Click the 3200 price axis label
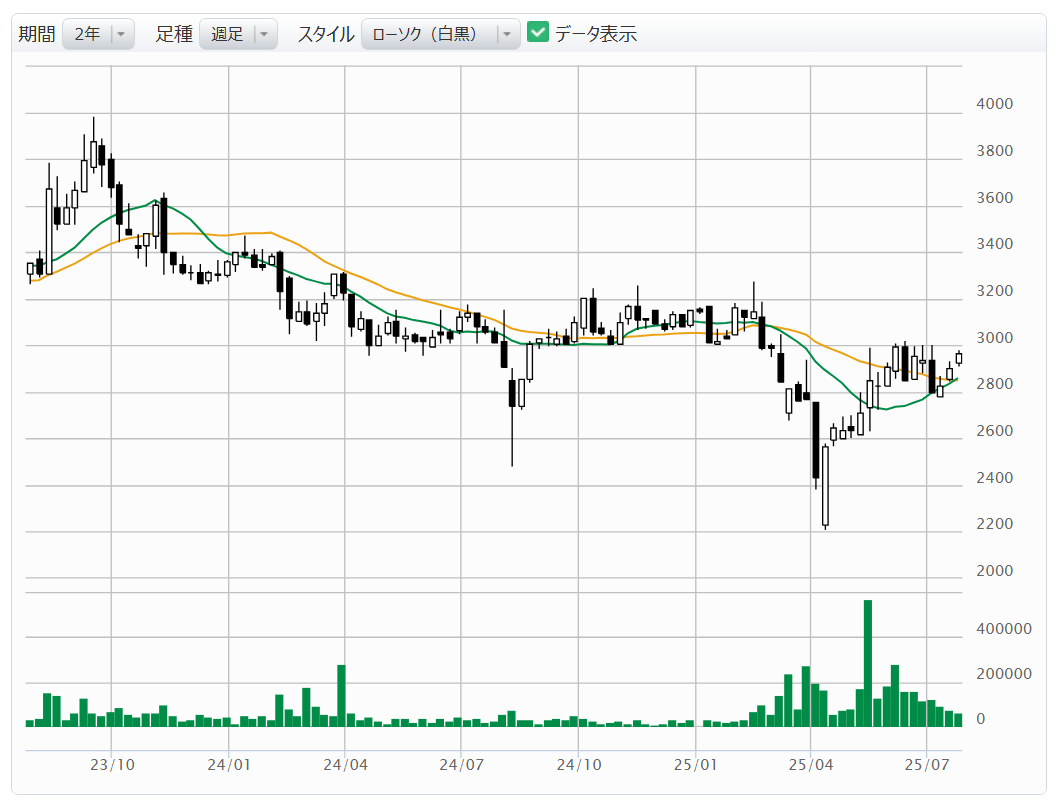Screen dimensions: 1057x801 (x=994, y=291)
